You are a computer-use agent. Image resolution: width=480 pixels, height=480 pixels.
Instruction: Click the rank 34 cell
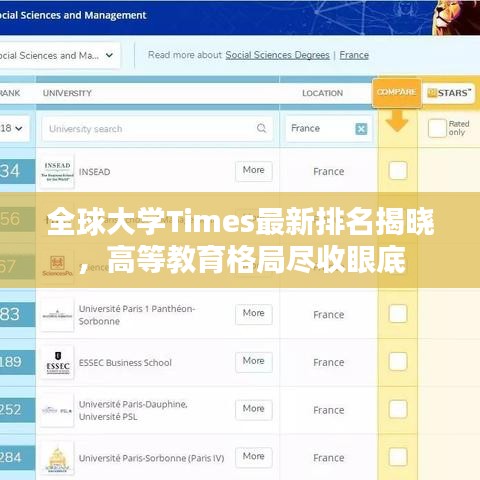[x=17, y=171]
